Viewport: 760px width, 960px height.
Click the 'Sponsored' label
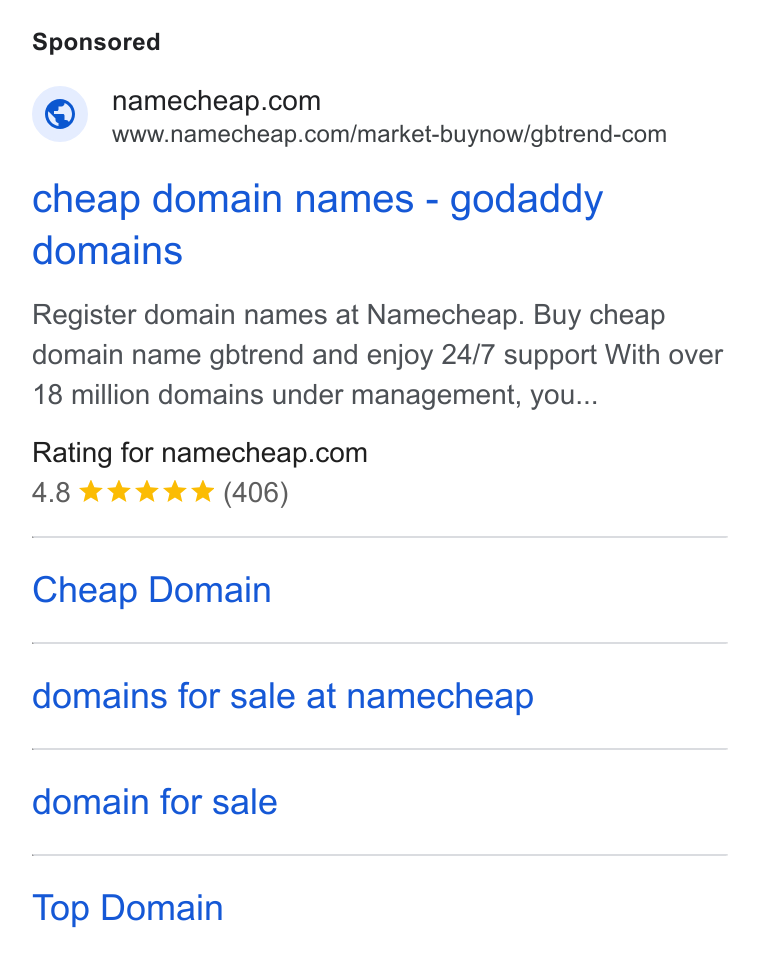click(96, 42)
